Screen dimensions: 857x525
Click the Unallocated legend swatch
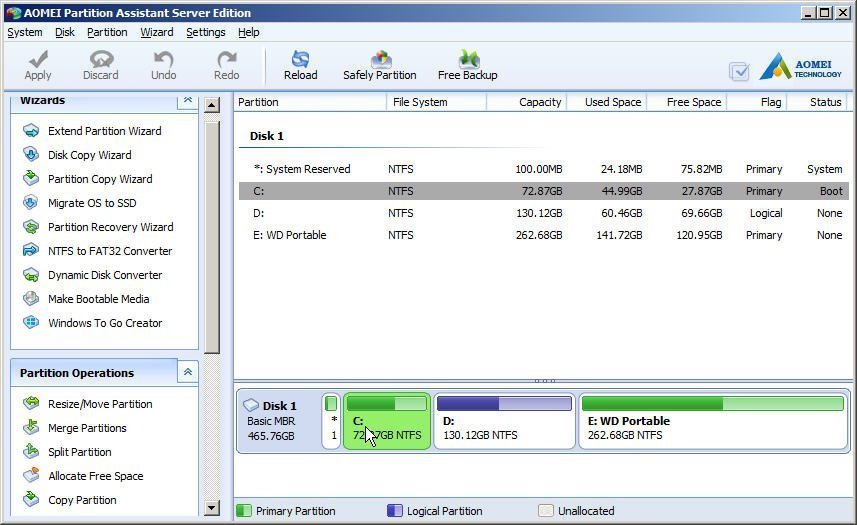point(545,511)
